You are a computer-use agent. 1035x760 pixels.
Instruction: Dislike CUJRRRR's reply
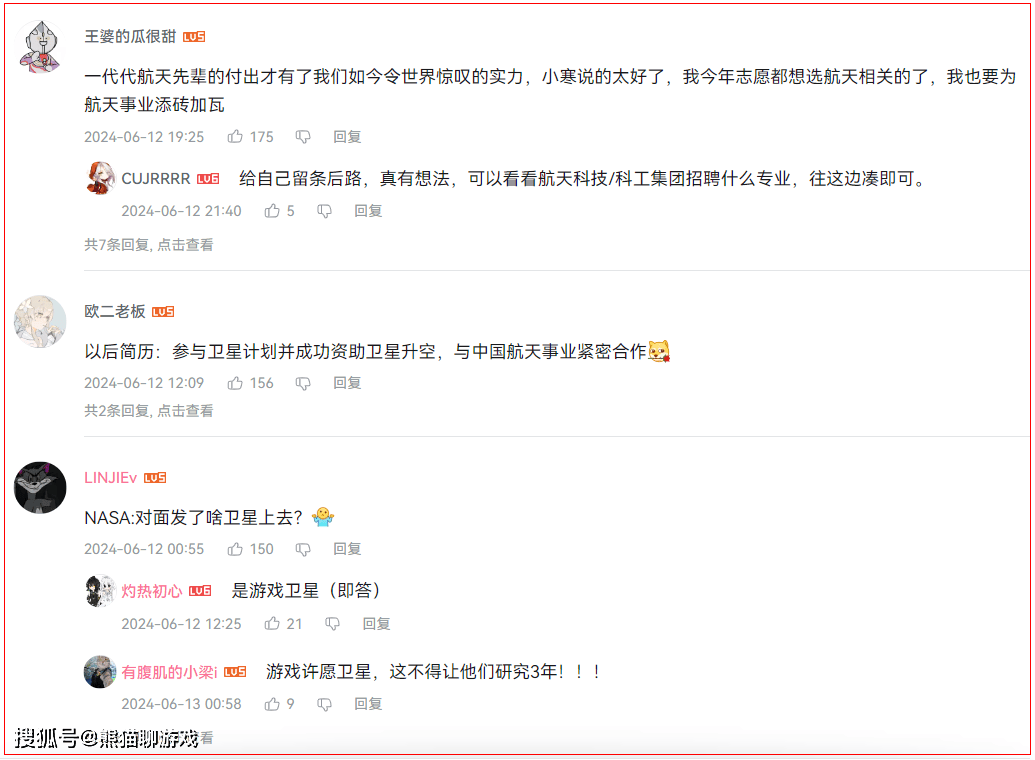click(324, 211)
